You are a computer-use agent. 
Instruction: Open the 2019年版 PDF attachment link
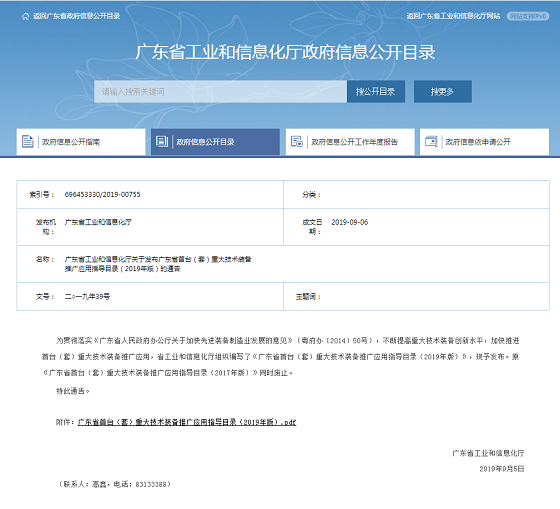[187, 422]
